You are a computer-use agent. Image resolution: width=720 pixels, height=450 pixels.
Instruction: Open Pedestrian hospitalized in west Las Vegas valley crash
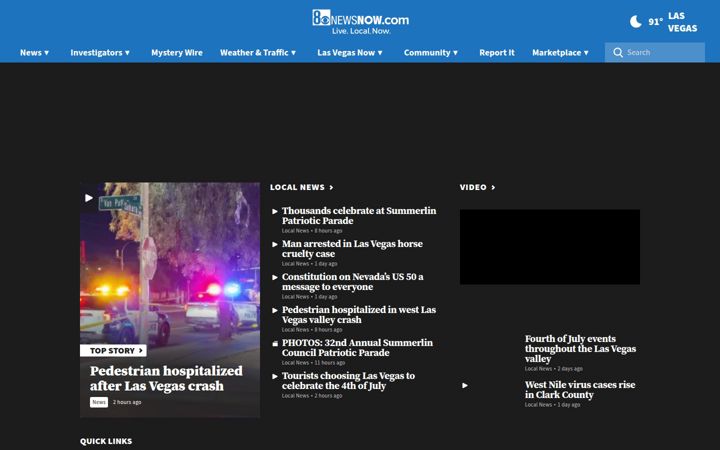point(359,315)
